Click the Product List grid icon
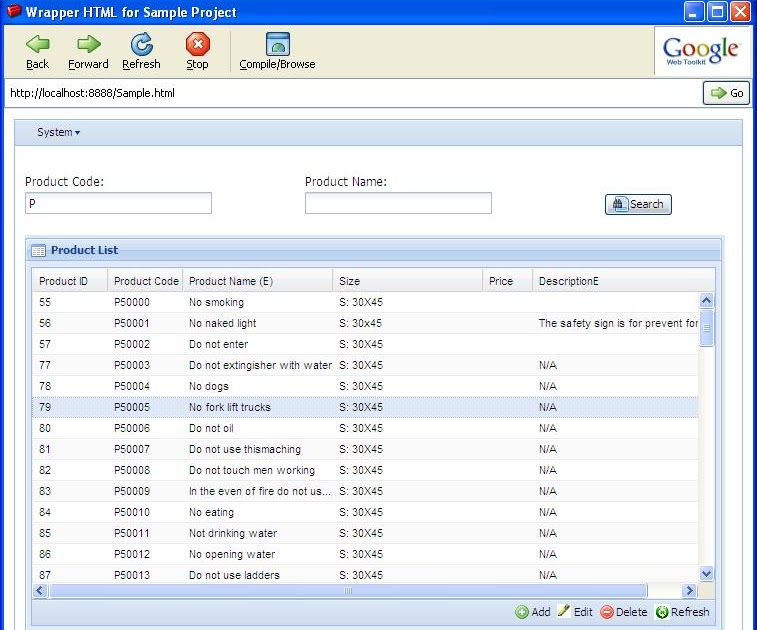Viewport: 757px width, 630px height. (38, 251)
